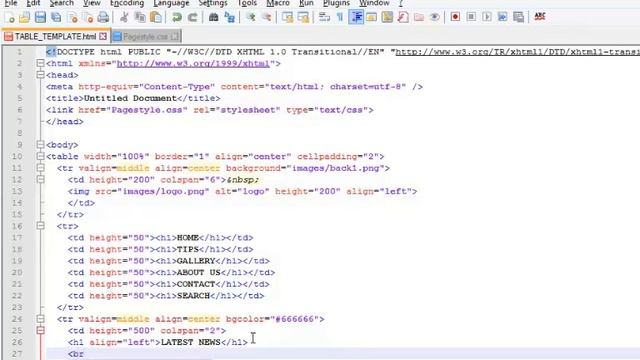Screen dimensions: 640x360
Task: Click the ABC spell check icon
Action: click(x=540, y=17)
